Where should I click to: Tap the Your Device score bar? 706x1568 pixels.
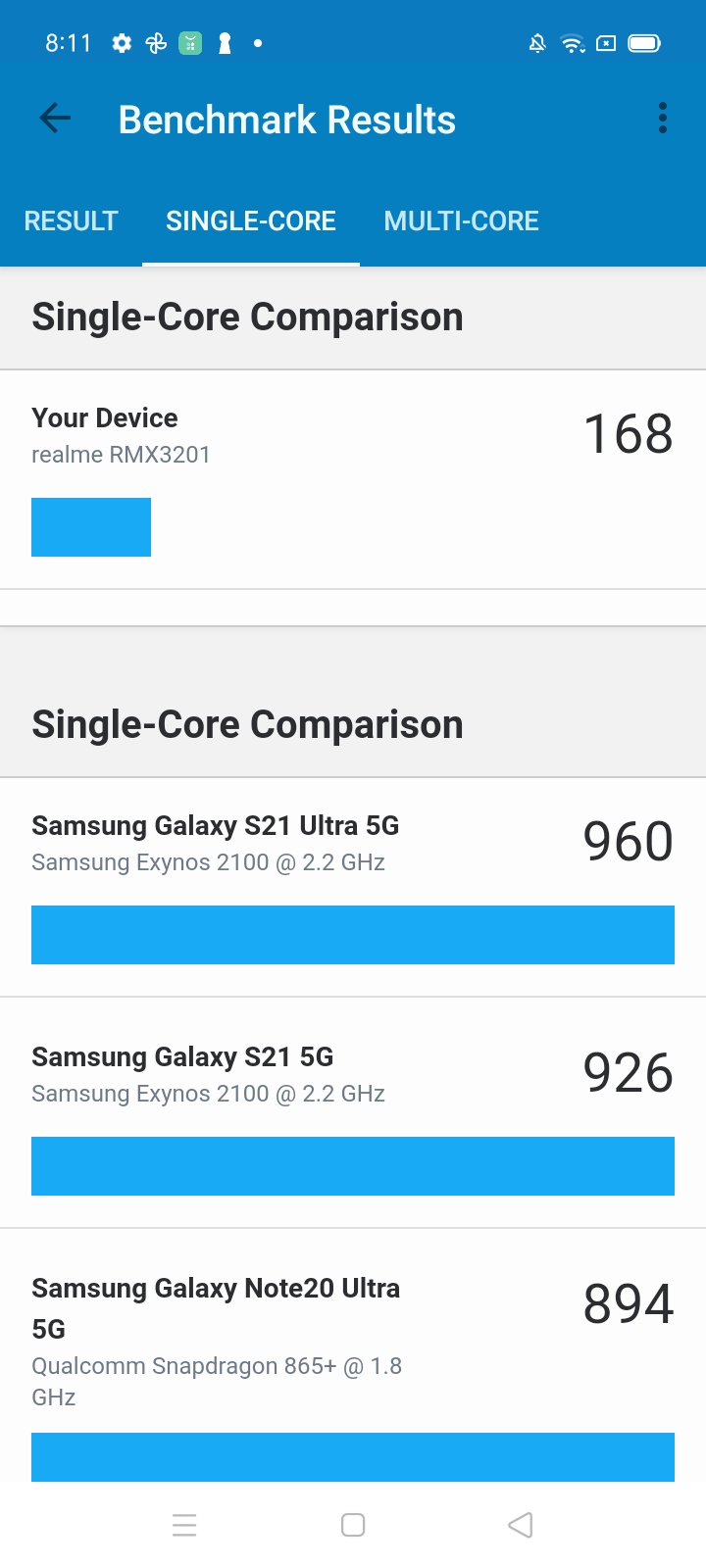coord(91,527)
